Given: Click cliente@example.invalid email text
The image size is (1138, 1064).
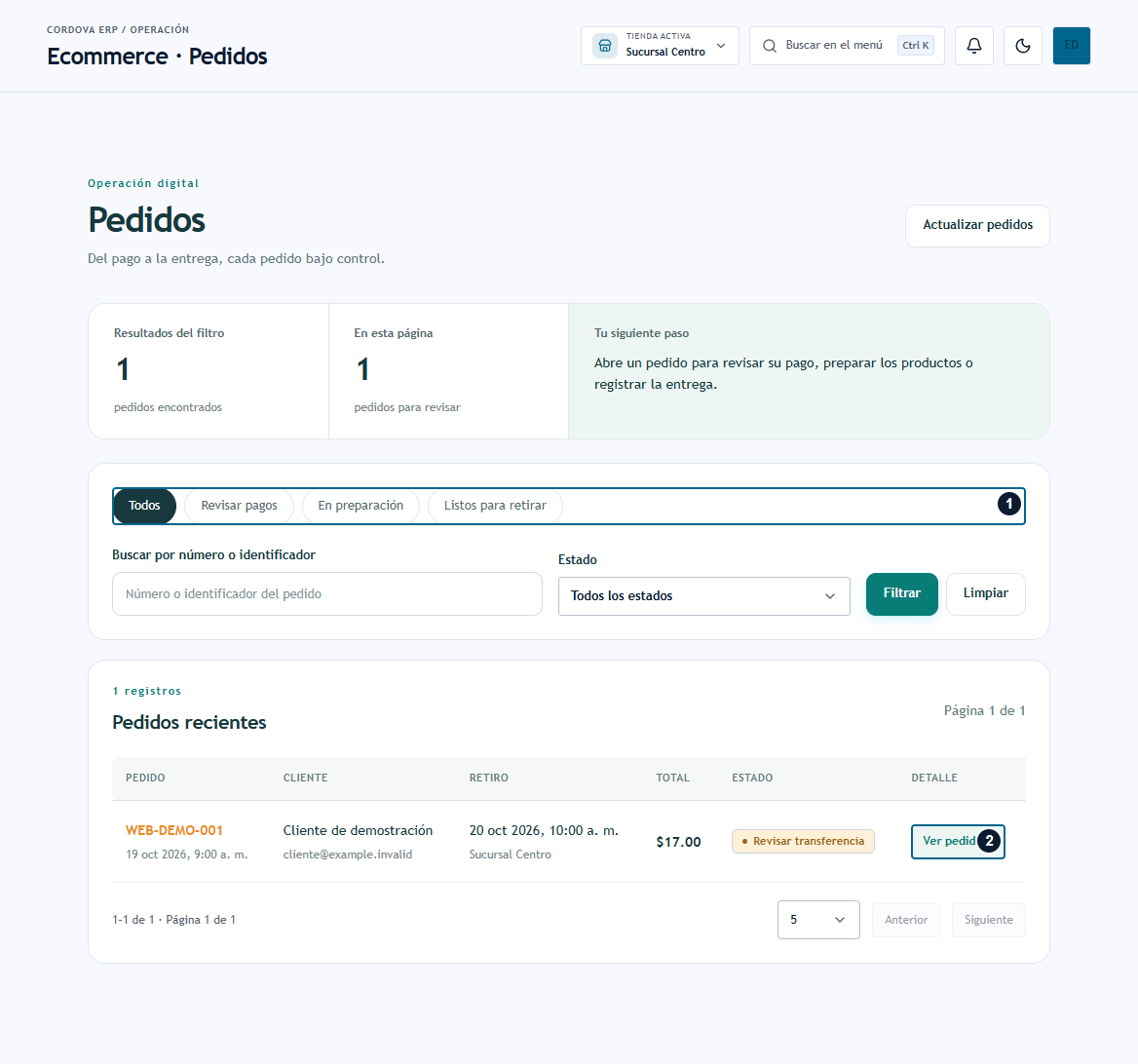Looking at the screenshot, I should point(348,855).
